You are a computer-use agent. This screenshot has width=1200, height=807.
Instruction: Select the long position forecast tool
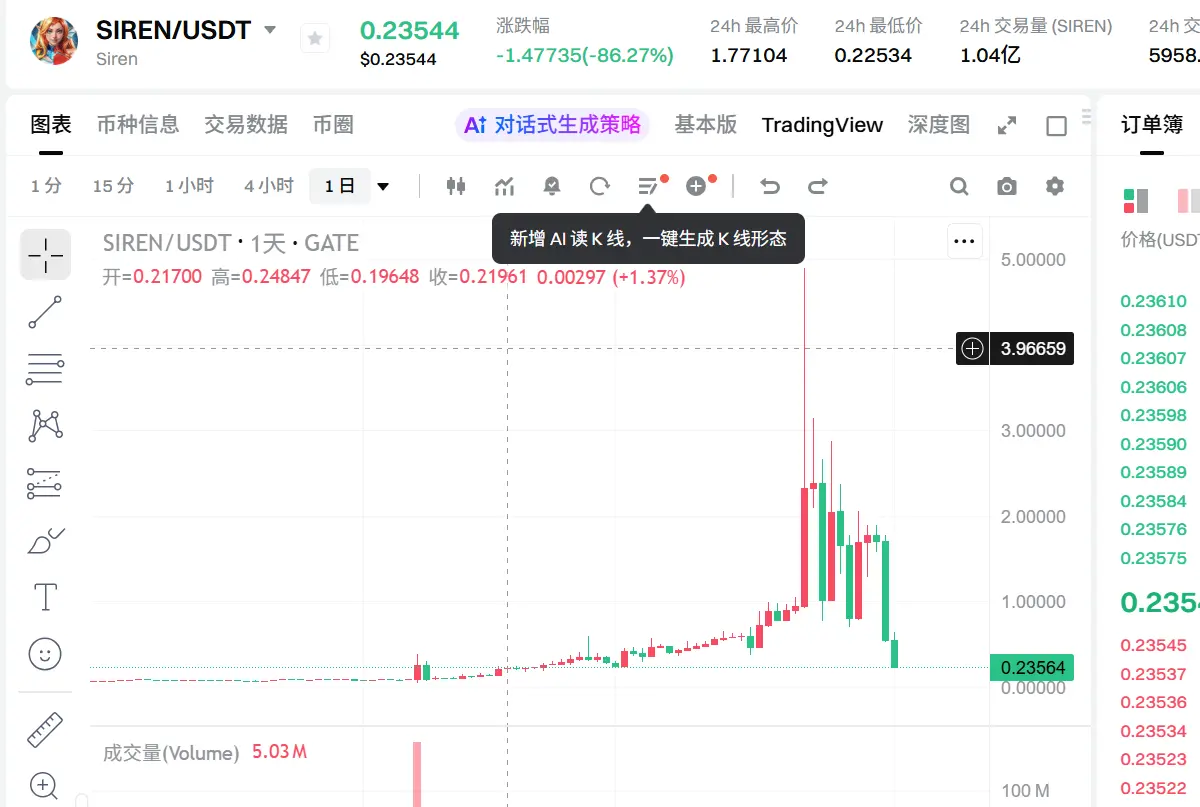[x=46, y=484]
